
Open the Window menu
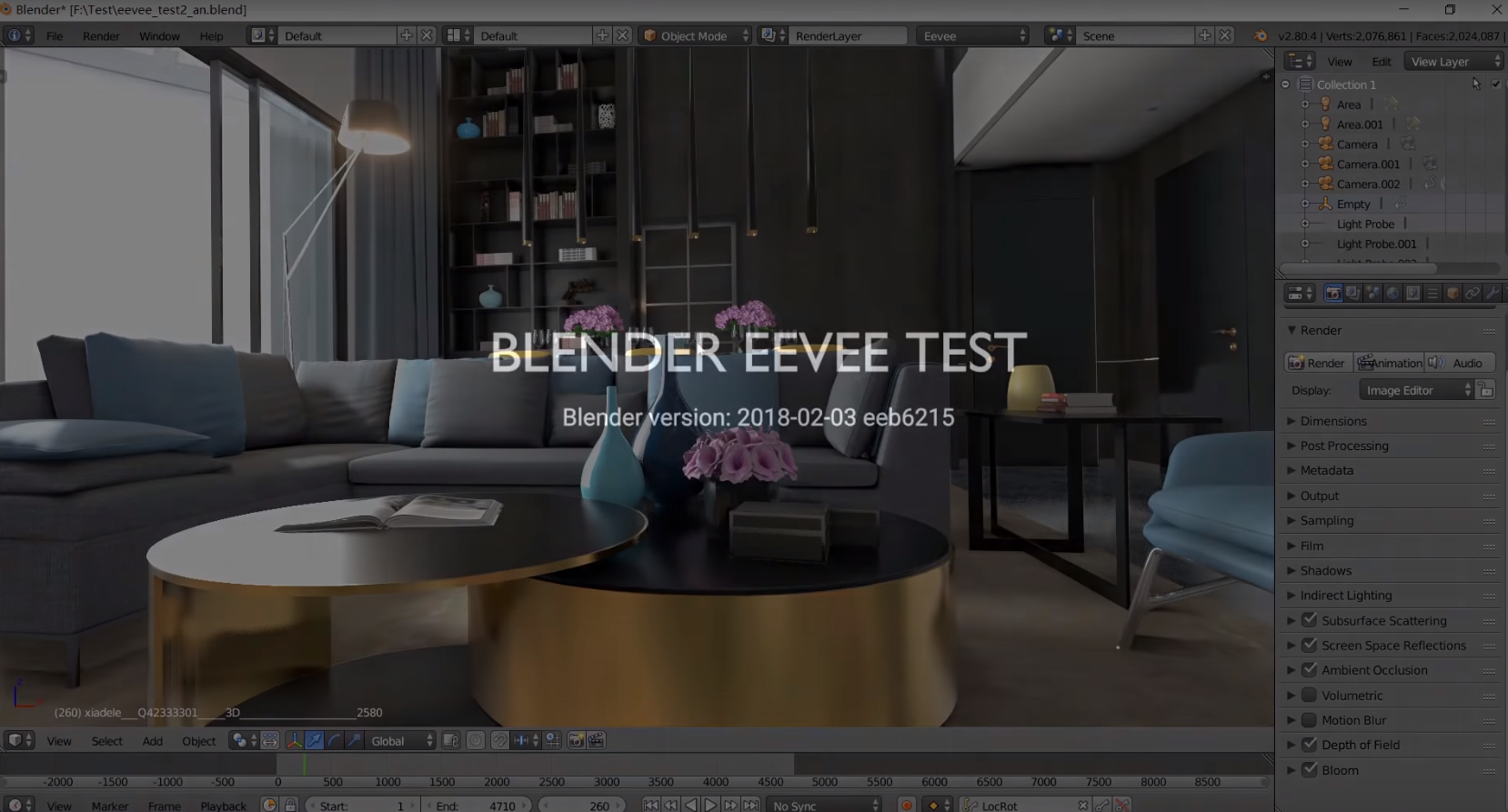click(159, 35)
